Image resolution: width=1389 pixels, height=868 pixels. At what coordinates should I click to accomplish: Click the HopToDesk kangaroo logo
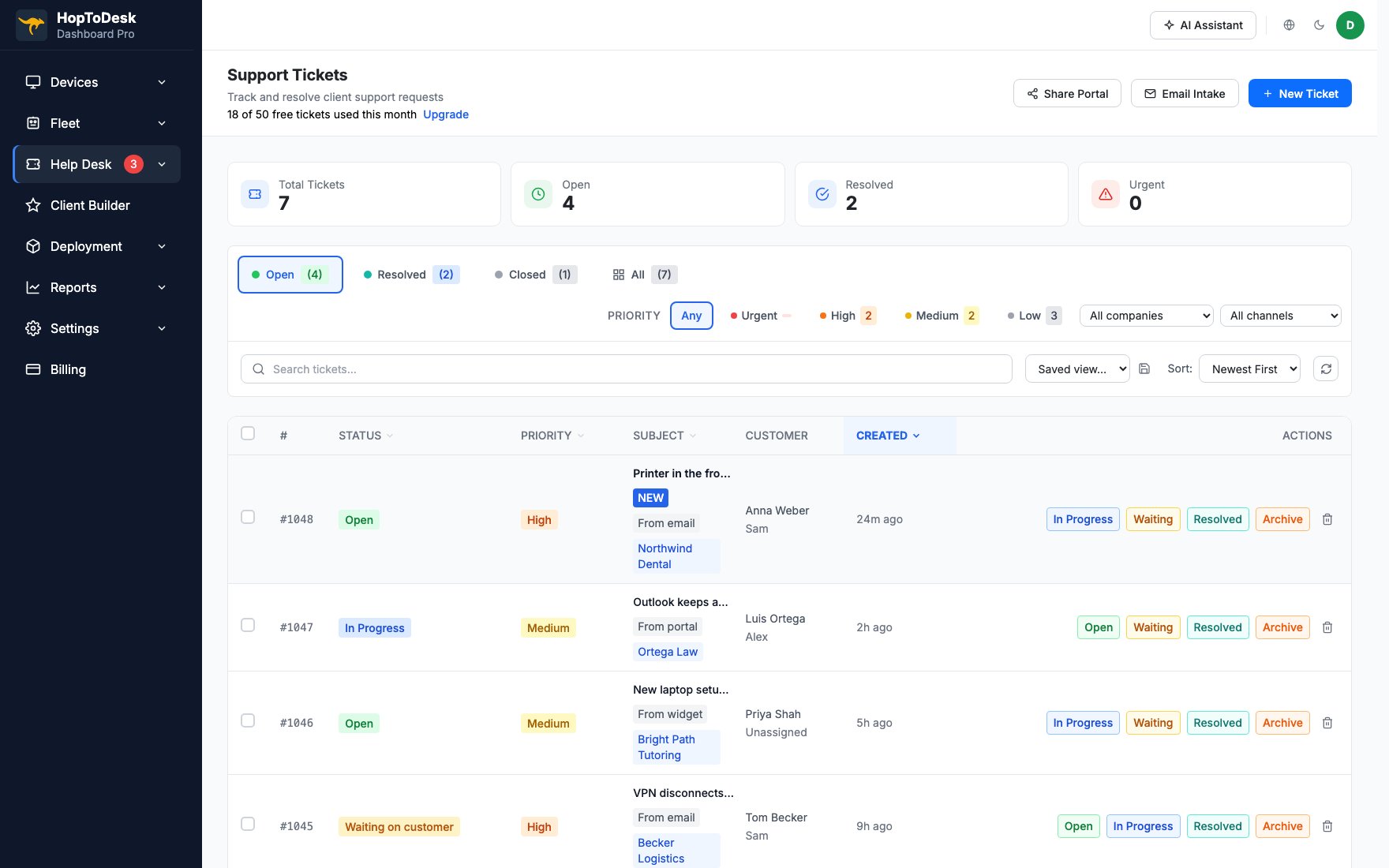(x=32, y=25)
